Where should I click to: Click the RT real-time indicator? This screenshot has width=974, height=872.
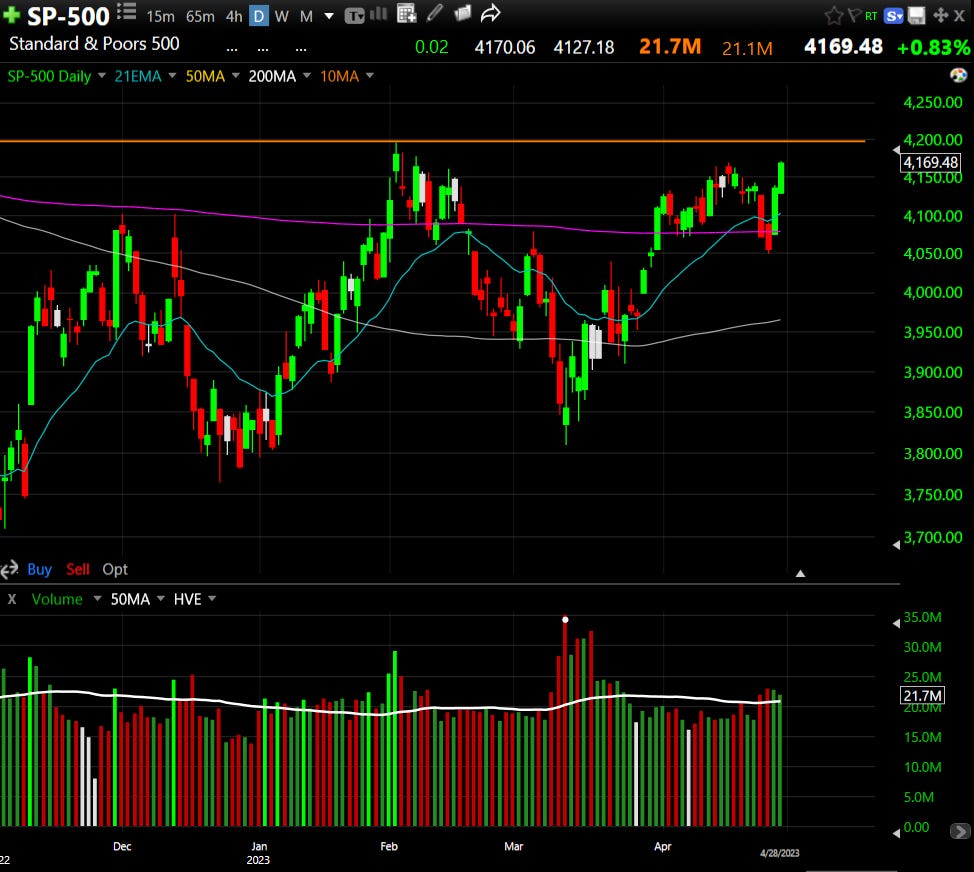[x=871, y=16]
